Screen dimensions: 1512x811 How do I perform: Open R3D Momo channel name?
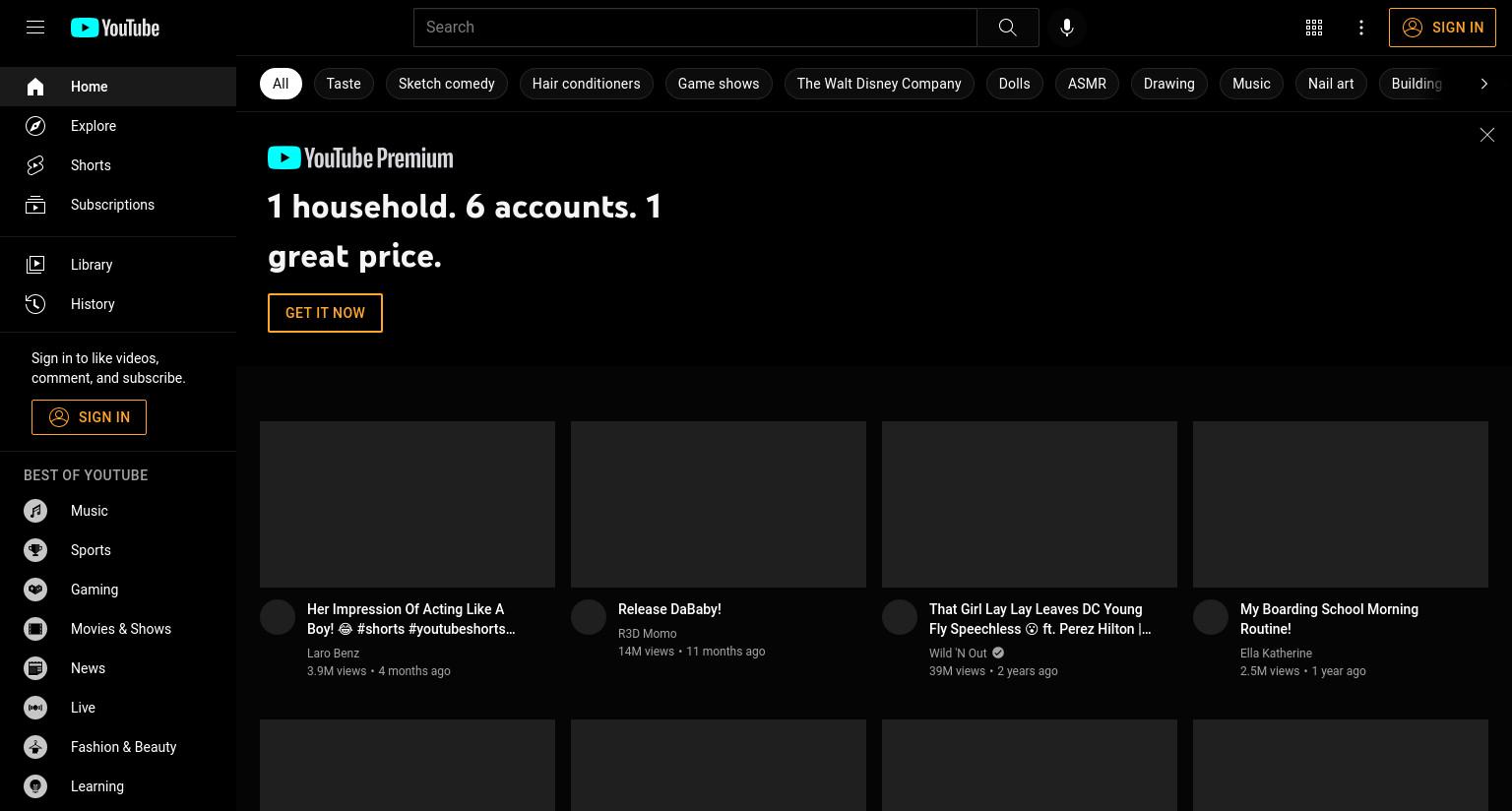[x=647, y=634]
